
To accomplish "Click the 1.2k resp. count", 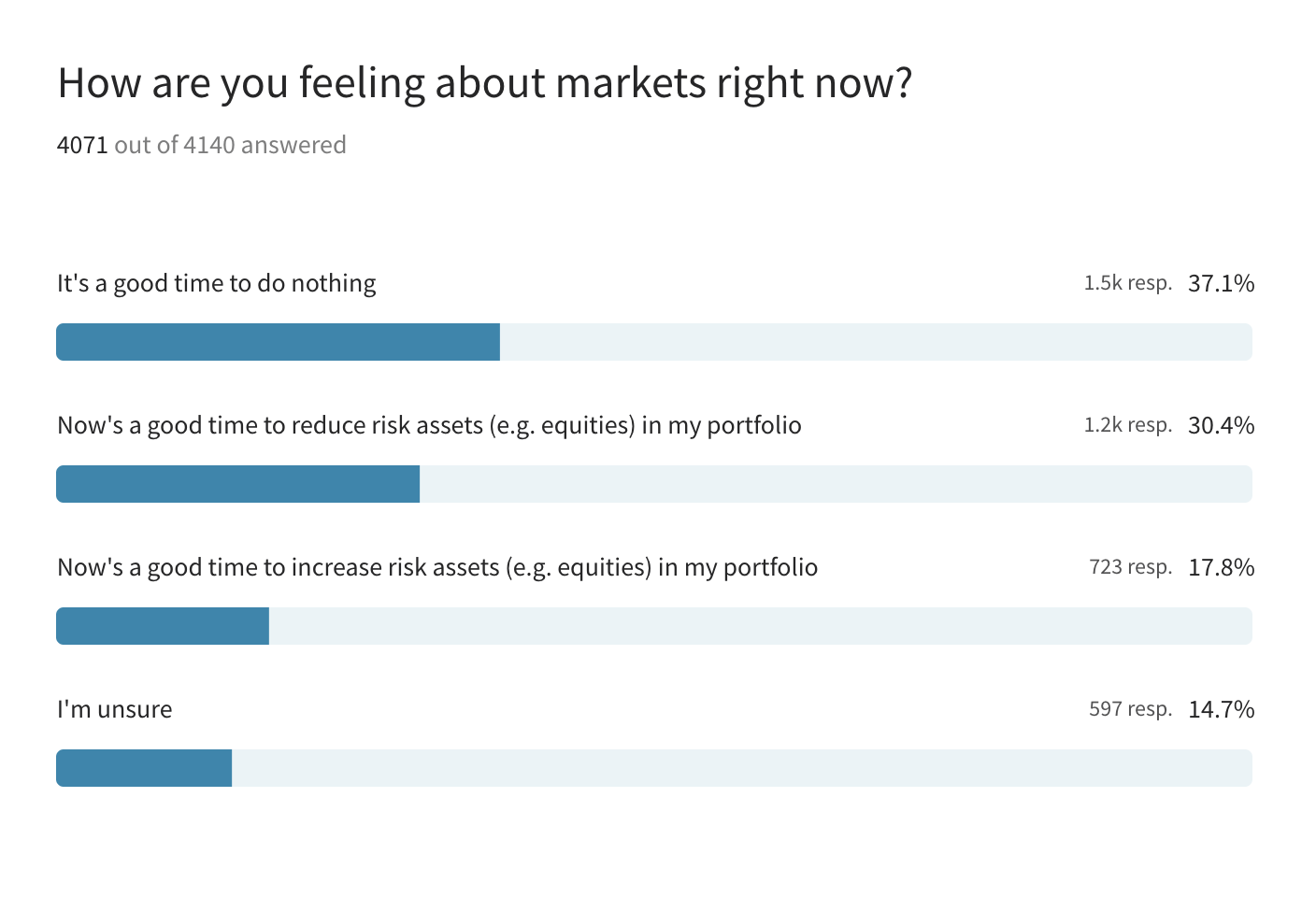I will point(1127,425).
